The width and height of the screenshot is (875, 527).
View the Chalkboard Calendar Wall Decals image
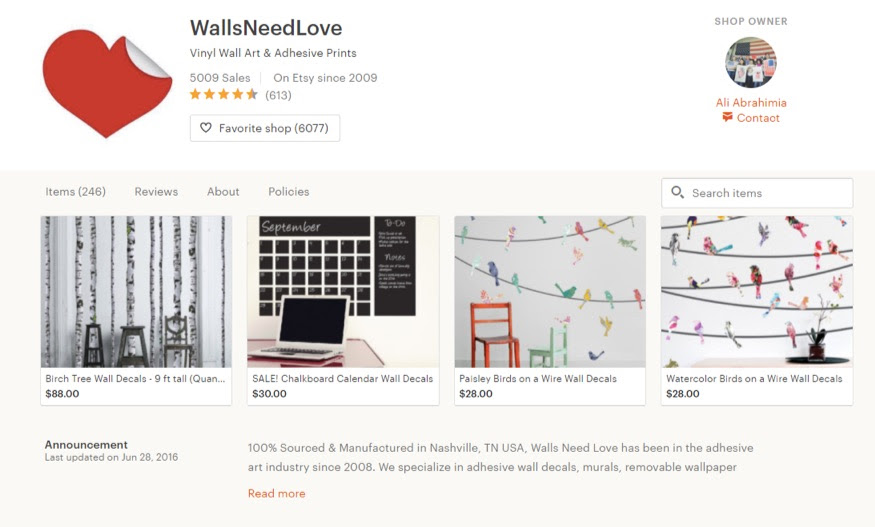point(343,291)
